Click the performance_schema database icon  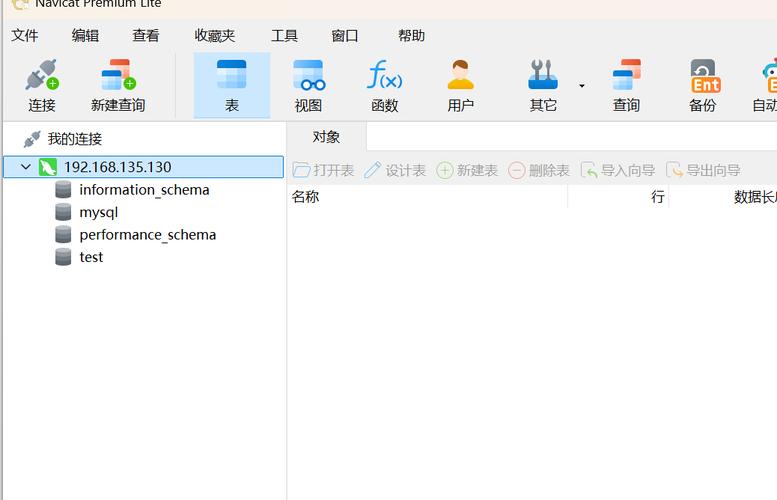point(63,234)
